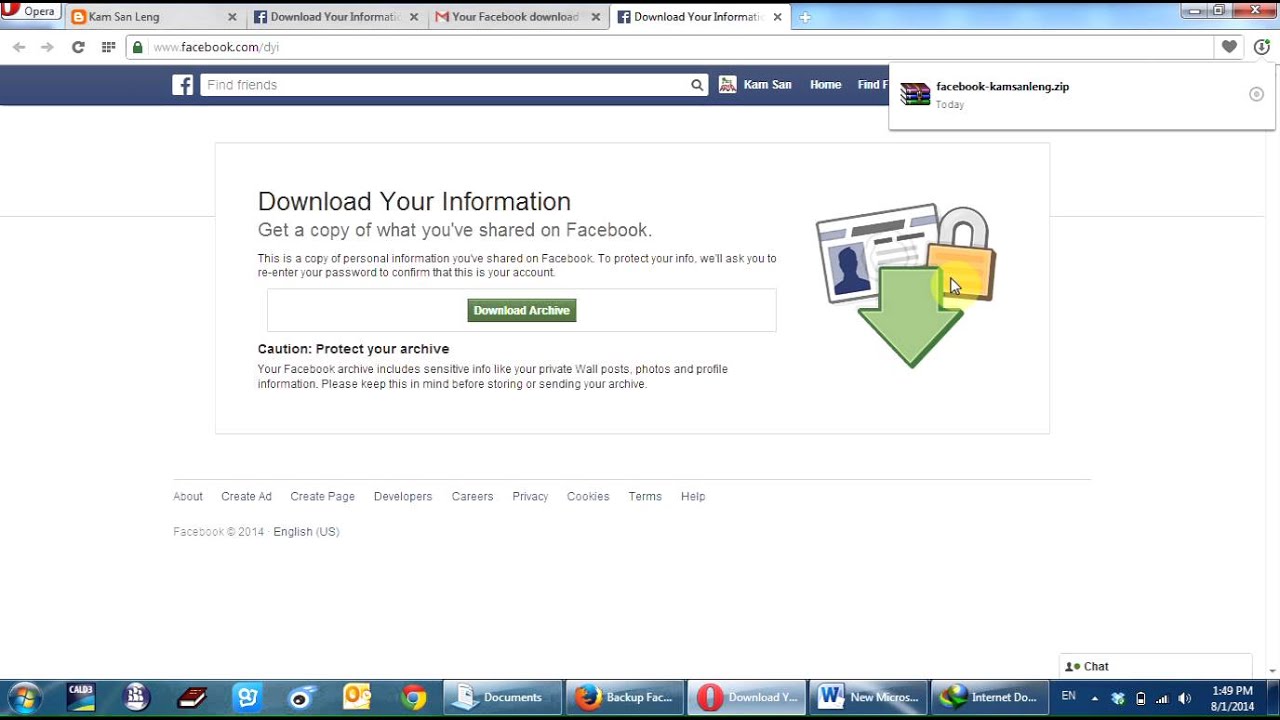
Task: Bookmark page with the heart icon
Action: (1229, 47)
